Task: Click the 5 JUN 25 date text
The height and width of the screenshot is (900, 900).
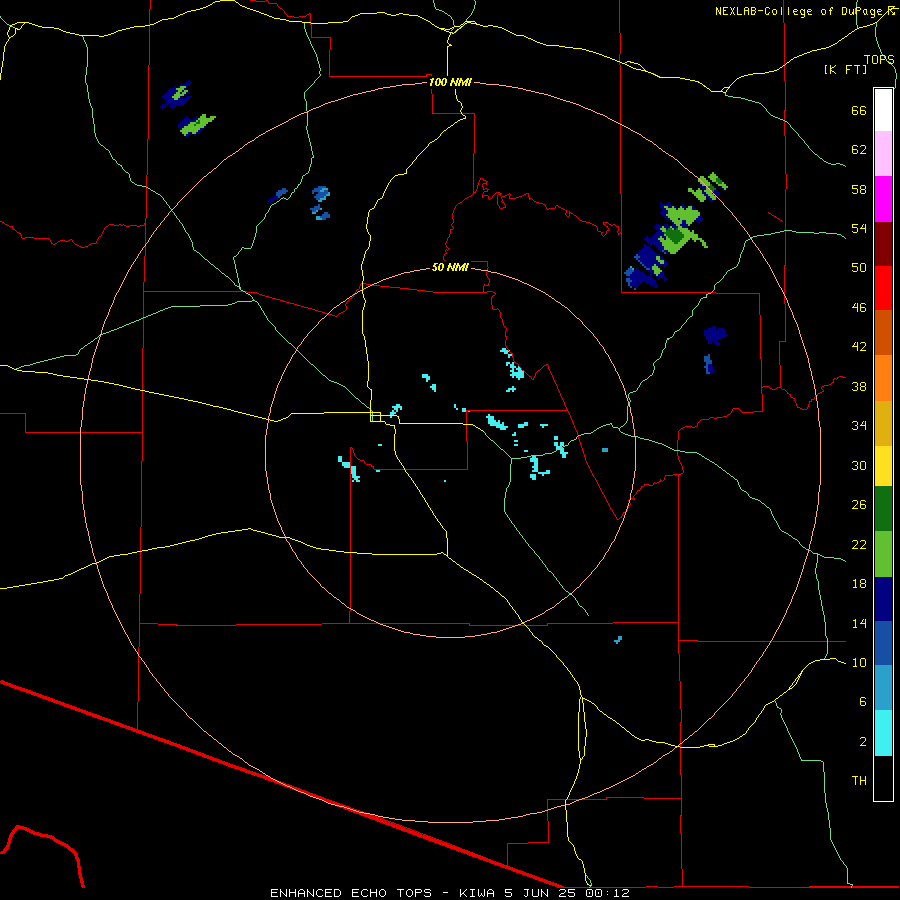Action: click(x=542, y=893)
